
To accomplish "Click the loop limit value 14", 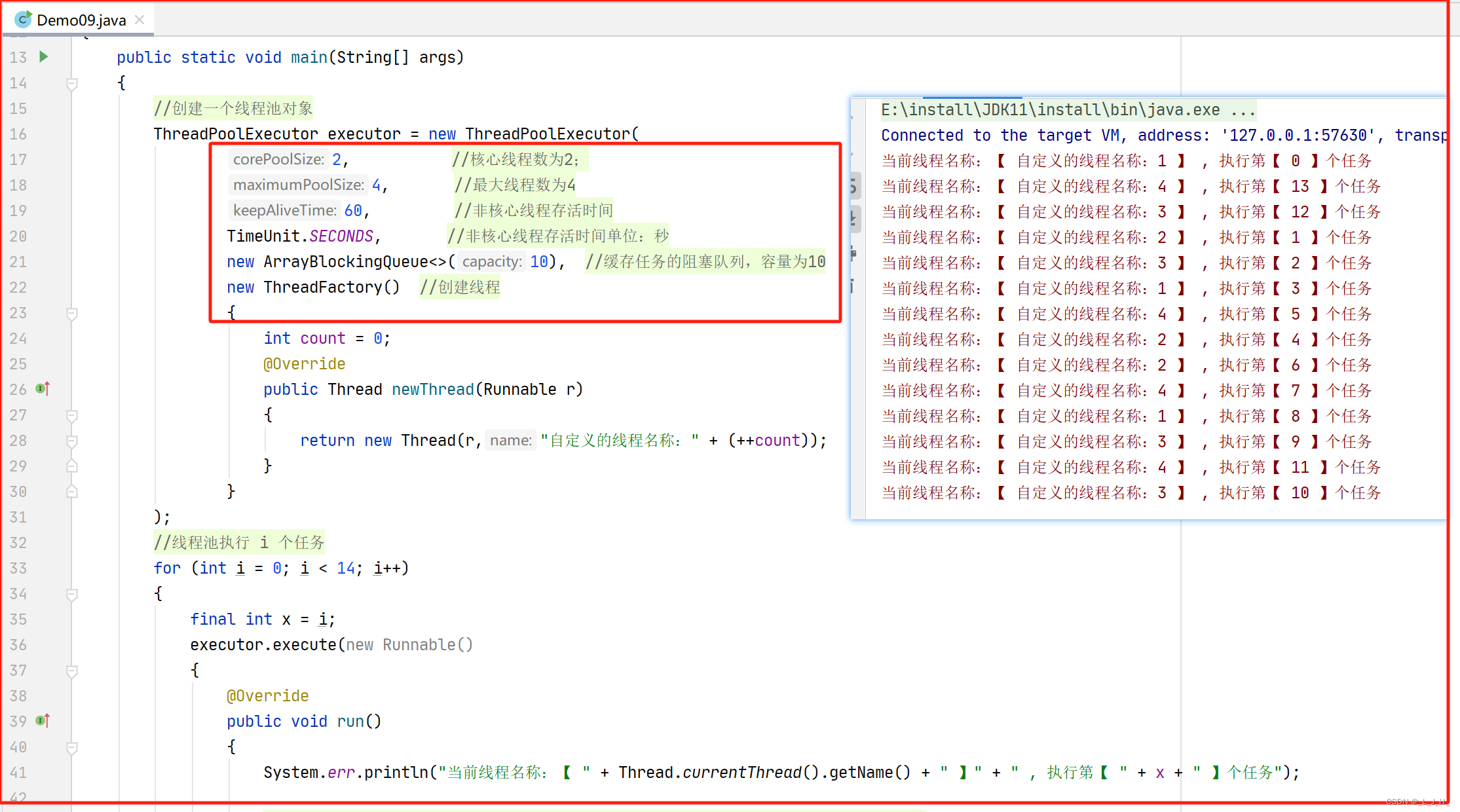I will pyautogui.click(x=346, y=568).
